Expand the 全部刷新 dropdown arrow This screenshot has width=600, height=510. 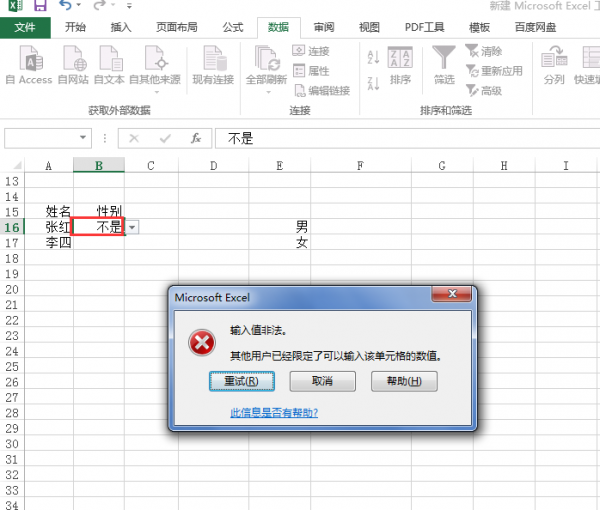click(x=268, y=92)
